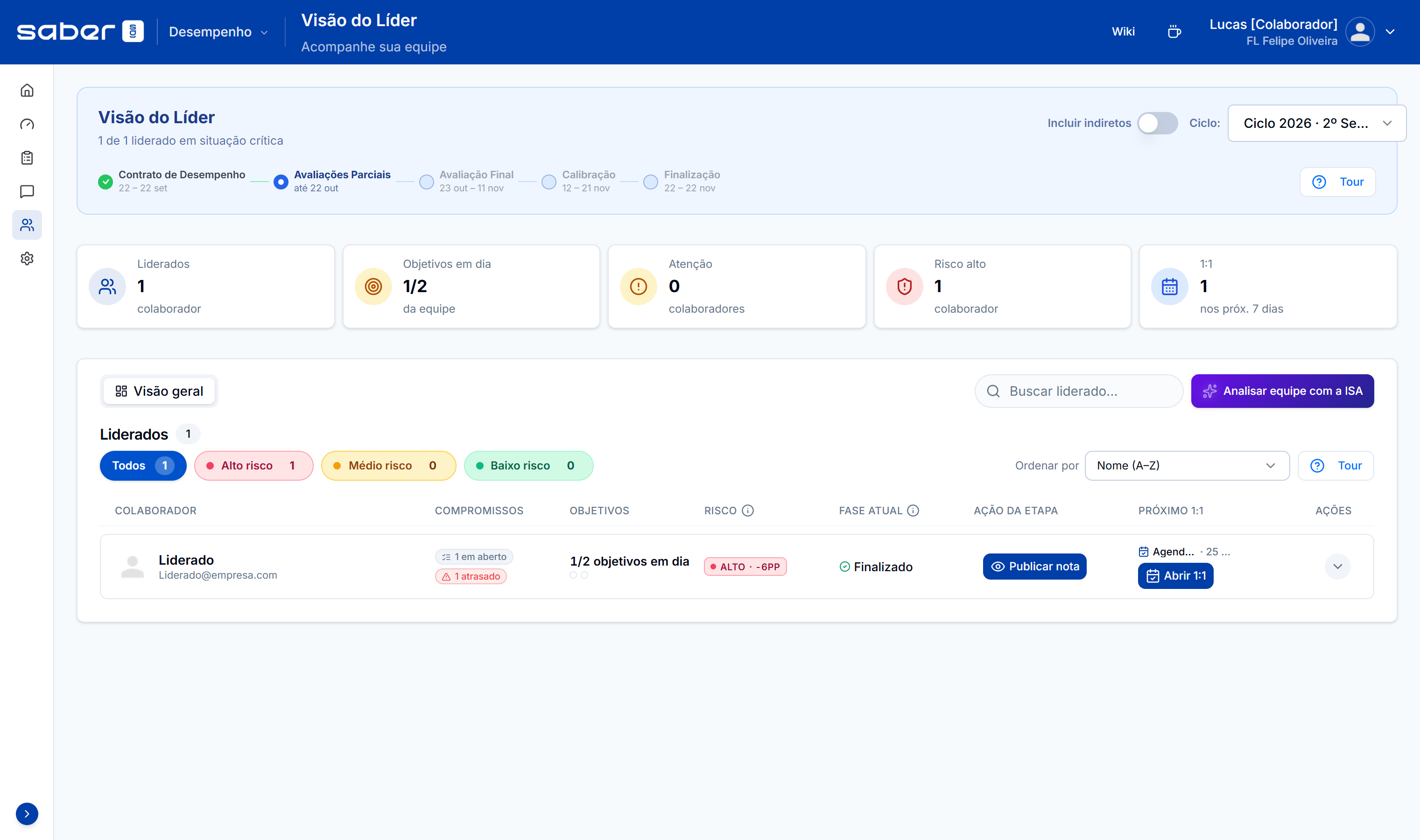Click the 1:1 card calendar icon
This screenshot has width=1420, height=840.
[x=1169, y=287]
